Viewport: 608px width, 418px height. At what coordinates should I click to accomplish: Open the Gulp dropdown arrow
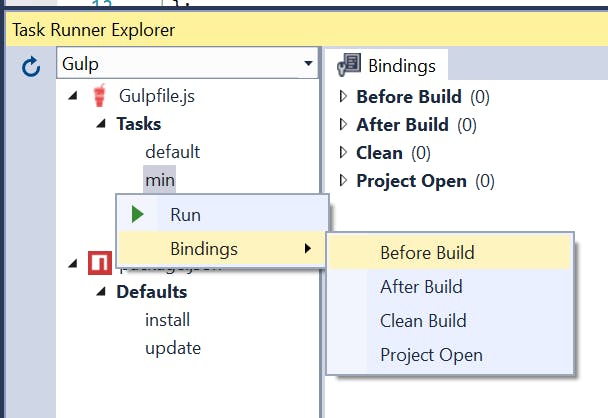[x=308, y=63]
